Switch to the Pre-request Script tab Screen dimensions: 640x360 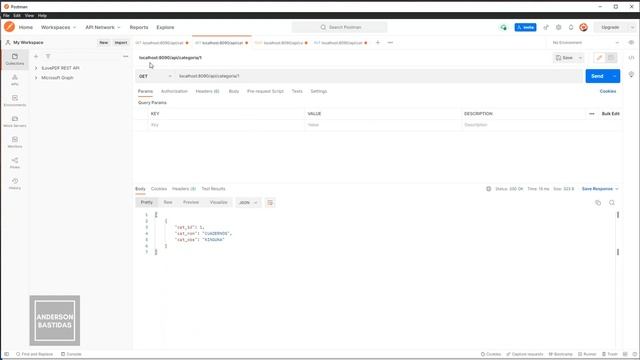265,91
